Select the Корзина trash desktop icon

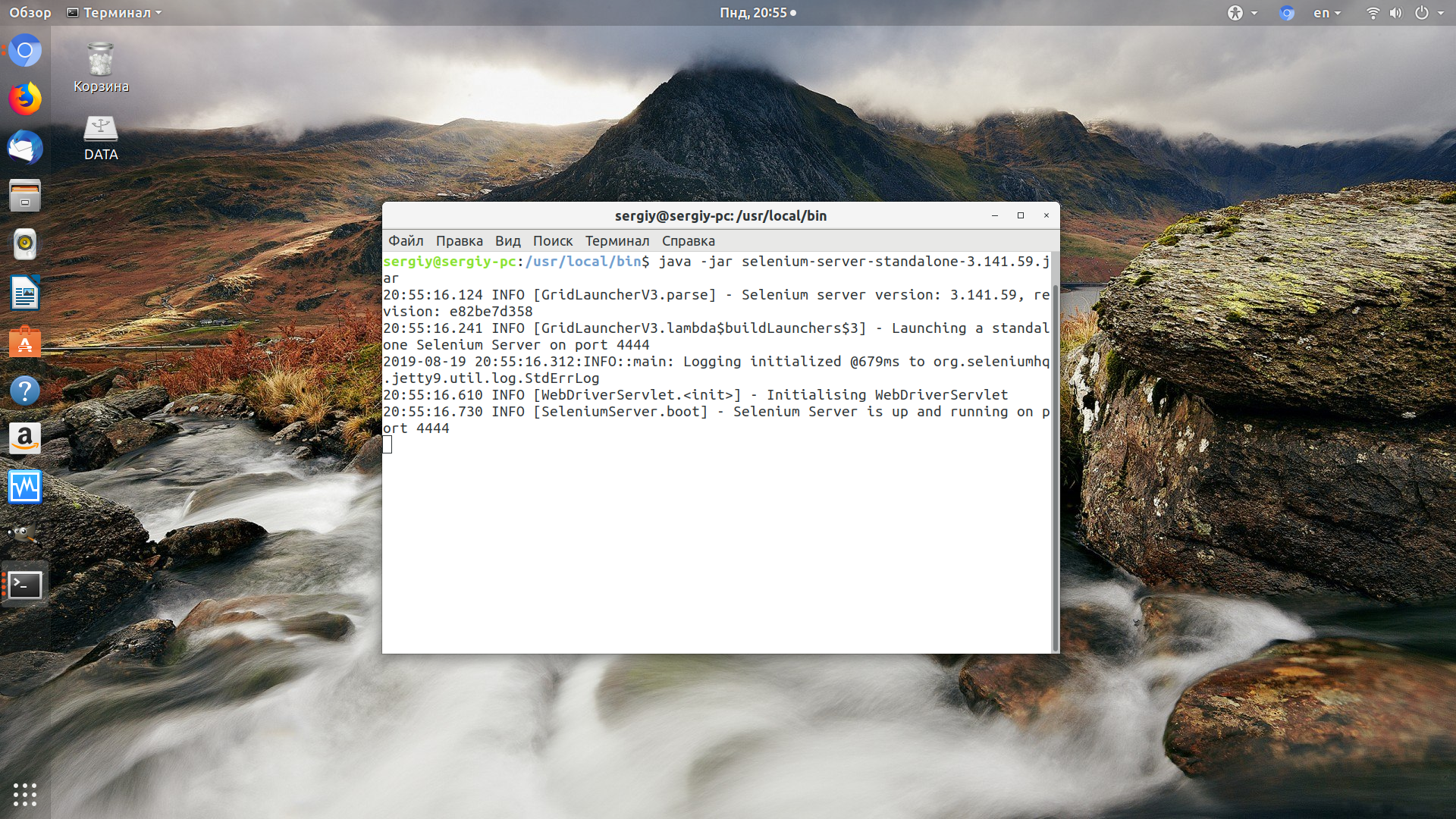101,67
